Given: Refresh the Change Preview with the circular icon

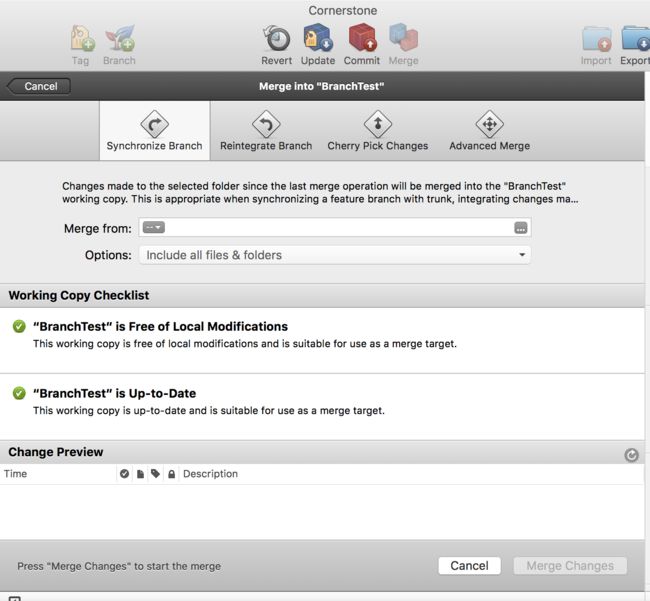Looking at the screenshot, I should pyautogui.click(x=631, y=455).
